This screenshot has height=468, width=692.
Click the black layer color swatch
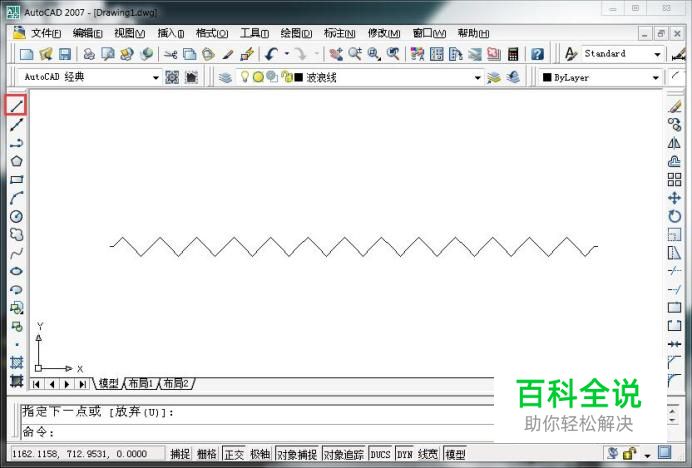(298, 78)
